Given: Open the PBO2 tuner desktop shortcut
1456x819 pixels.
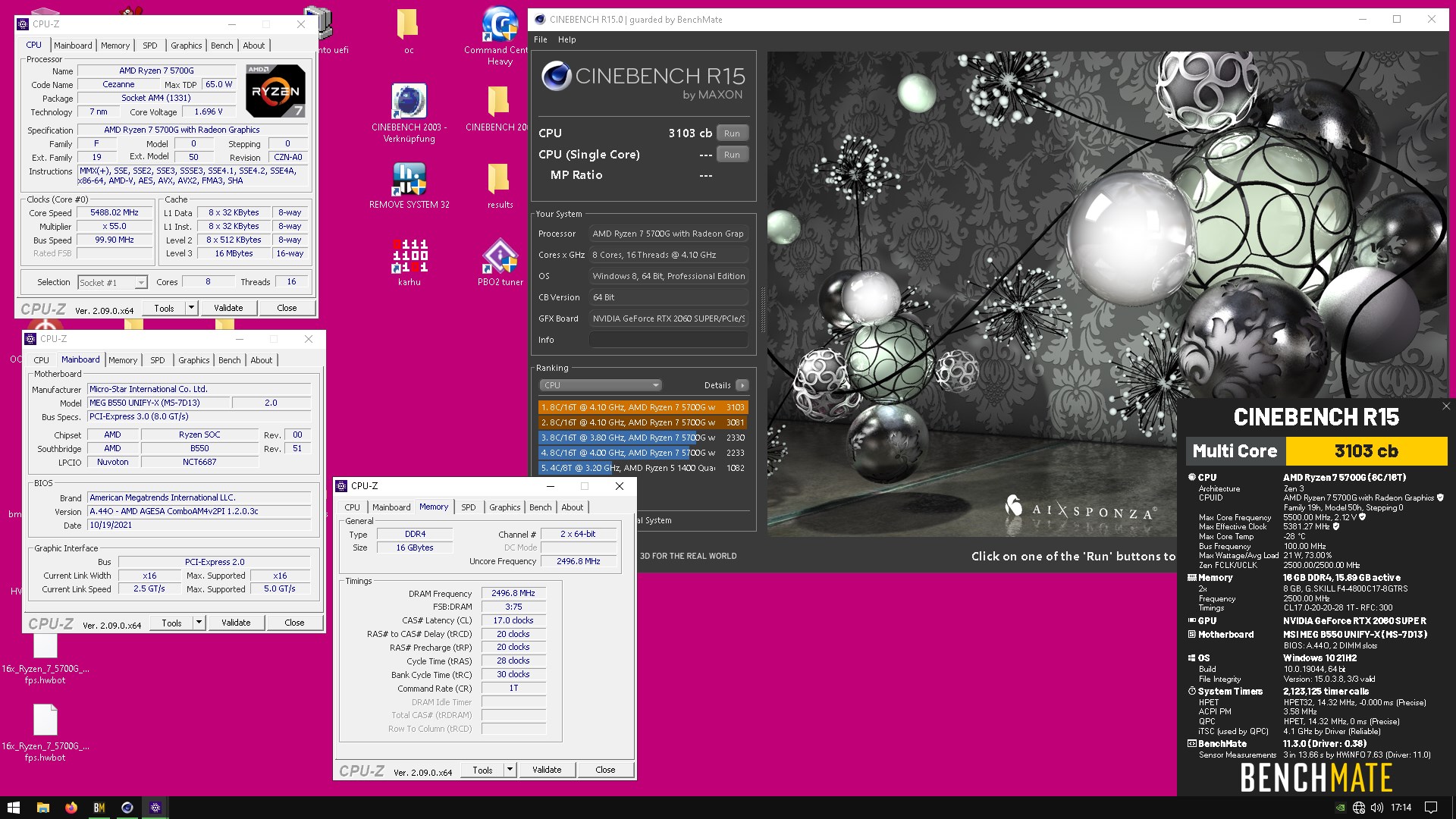Looking at the screenshot, I should point(500,262).
